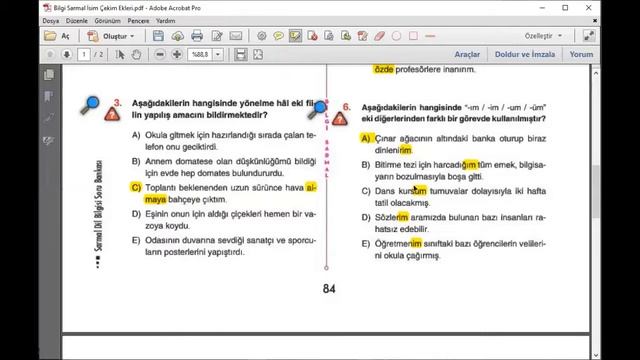The width and height of the screenshot is (640, 360).
Task: Save the document with the floppy disk icon
Action: pos(158,36)
